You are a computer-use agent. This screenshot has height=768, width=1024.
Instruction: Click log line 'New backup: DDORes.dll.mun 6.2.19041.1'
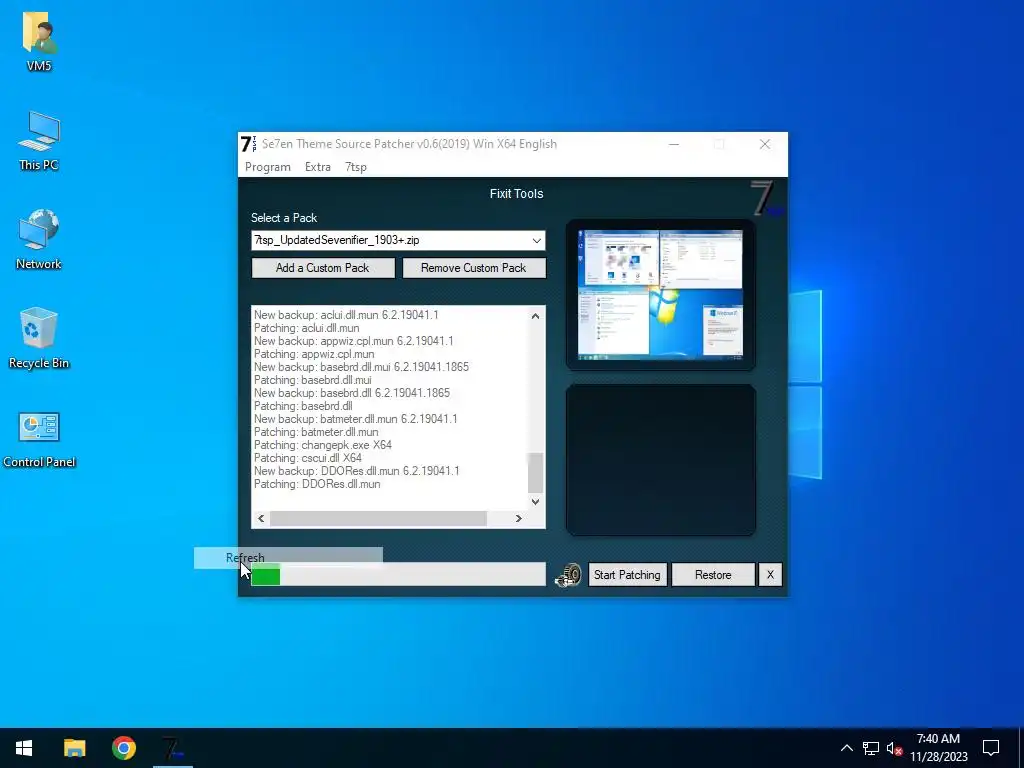click(357, 472)
